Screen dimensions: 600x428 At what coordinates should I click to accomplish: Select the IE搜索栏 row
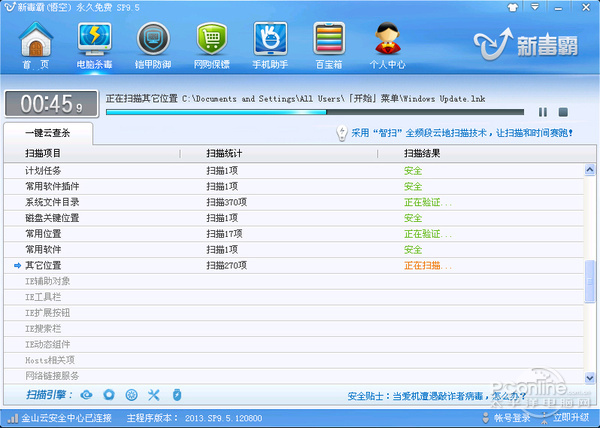[293, 329]
